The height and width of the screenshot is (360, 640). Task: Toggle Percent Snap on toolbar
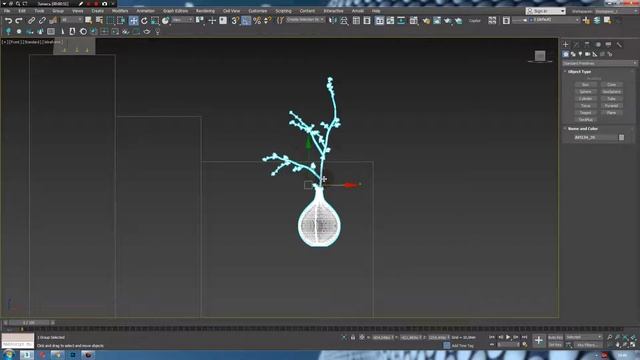257,20
